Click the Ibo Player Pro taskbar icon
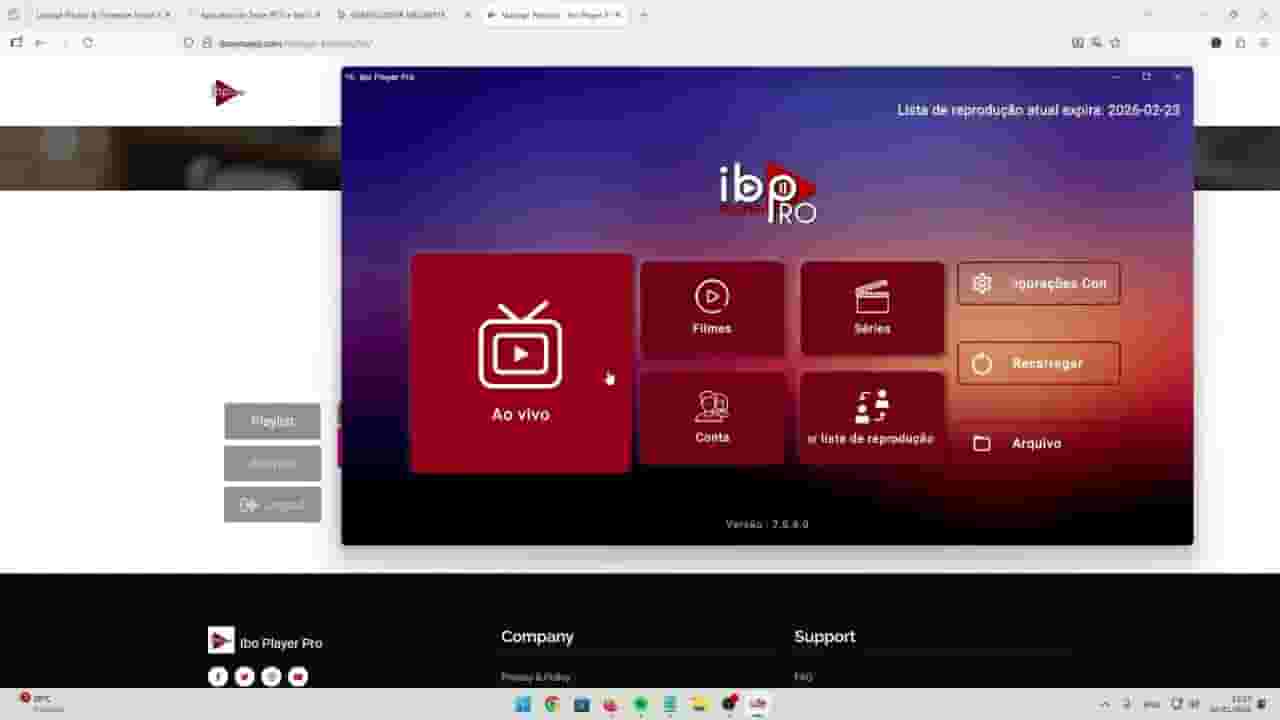The width and height of the screenshot is (1280, 720). (759, 704)
